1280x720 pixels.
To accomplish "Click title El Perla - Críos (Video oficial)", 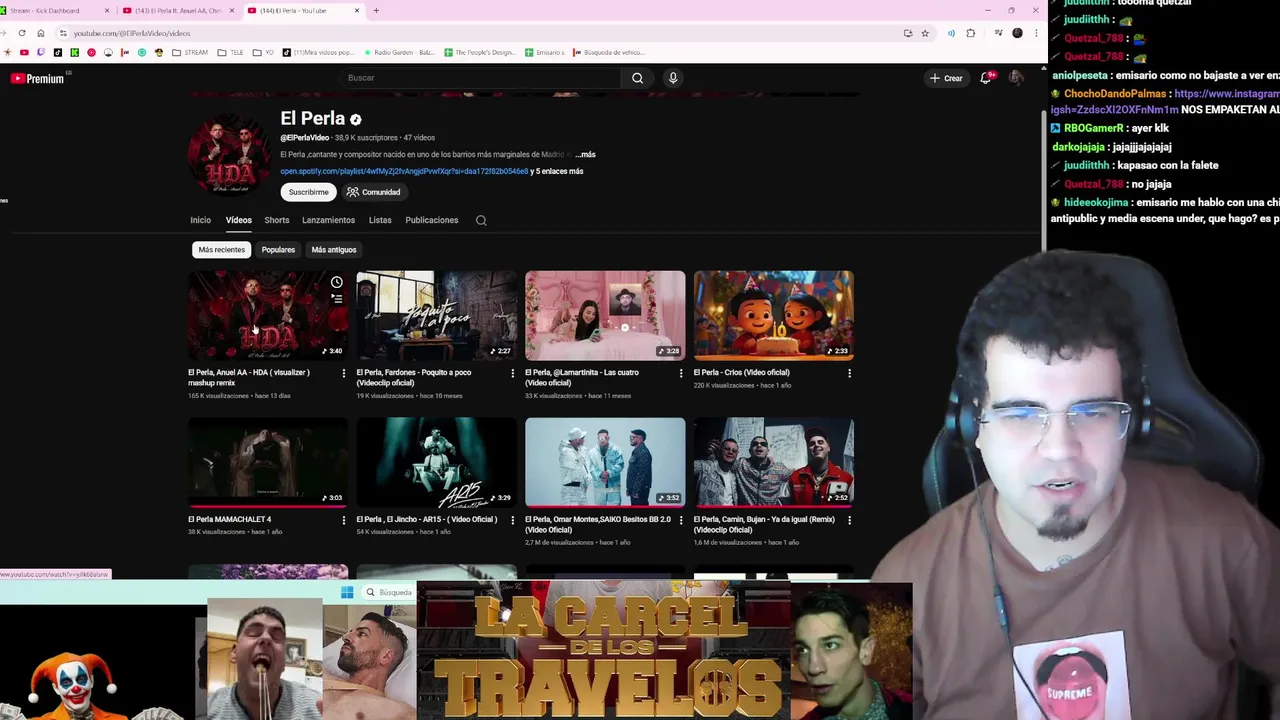I will [x=741, y=372].
